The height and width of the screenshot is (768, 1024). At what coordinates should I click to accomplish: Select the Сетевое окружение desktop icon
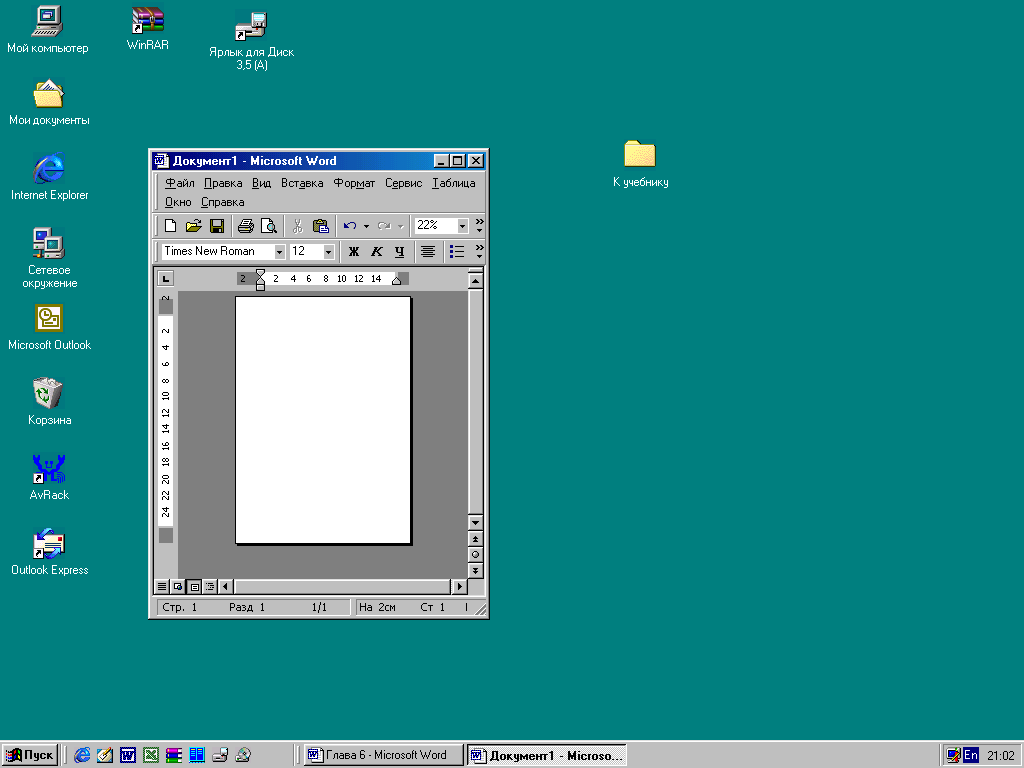coord(49,258)
